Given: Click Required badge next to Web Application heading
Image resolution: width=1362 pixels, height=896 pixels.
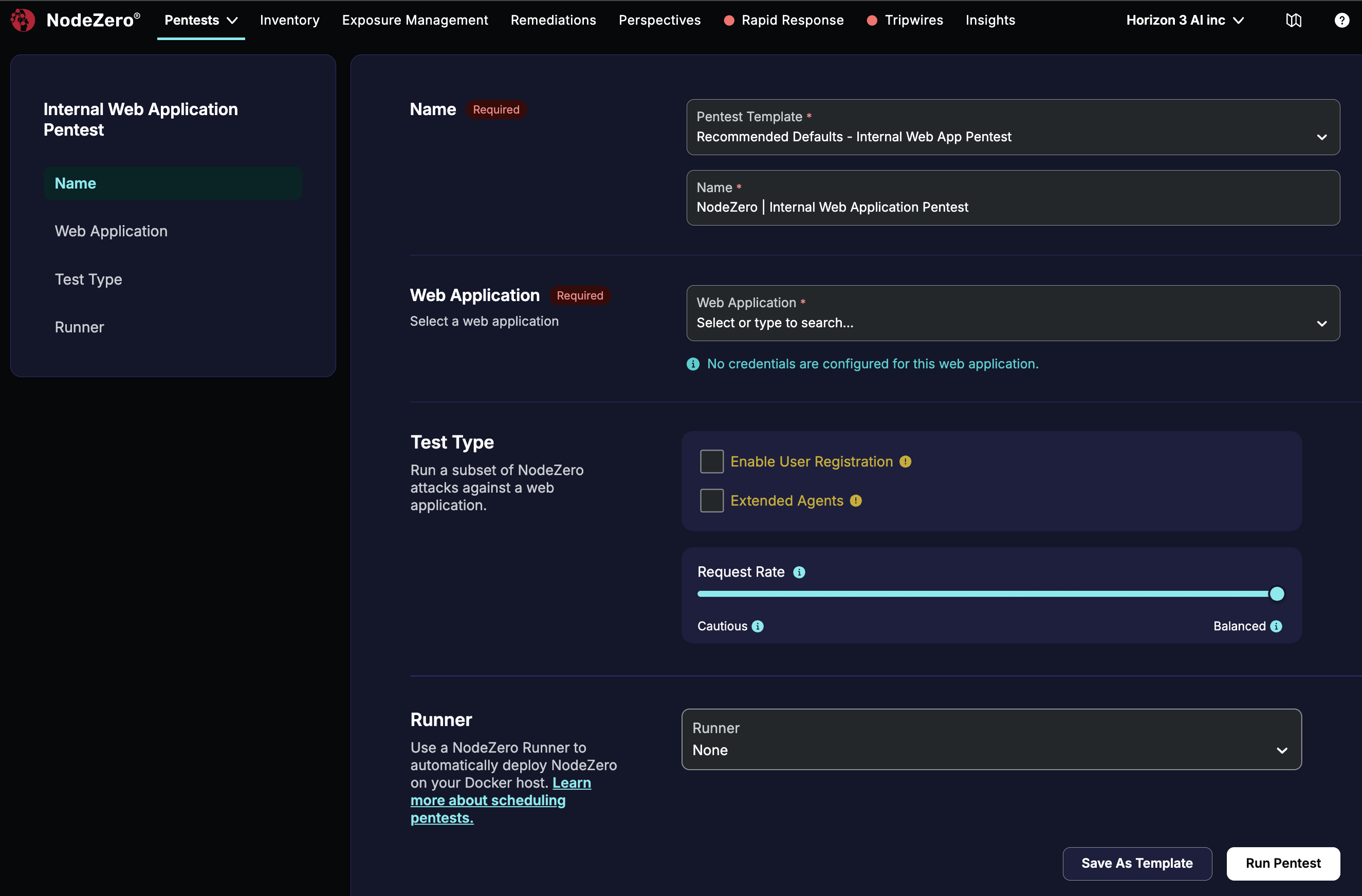Looking at the screenshot, I should click(579, 295).
